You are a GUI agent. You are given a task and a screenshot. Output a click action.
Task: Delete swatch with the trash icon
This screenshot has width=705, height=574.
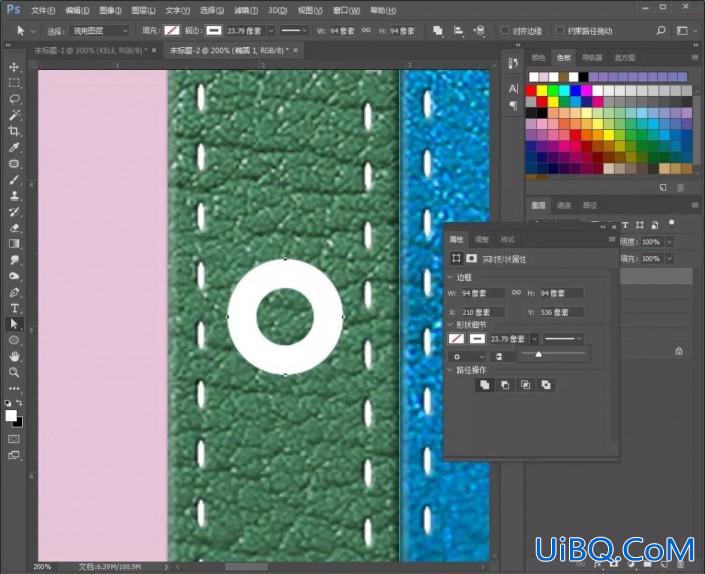pyautogui.click(x=681, y=187)
